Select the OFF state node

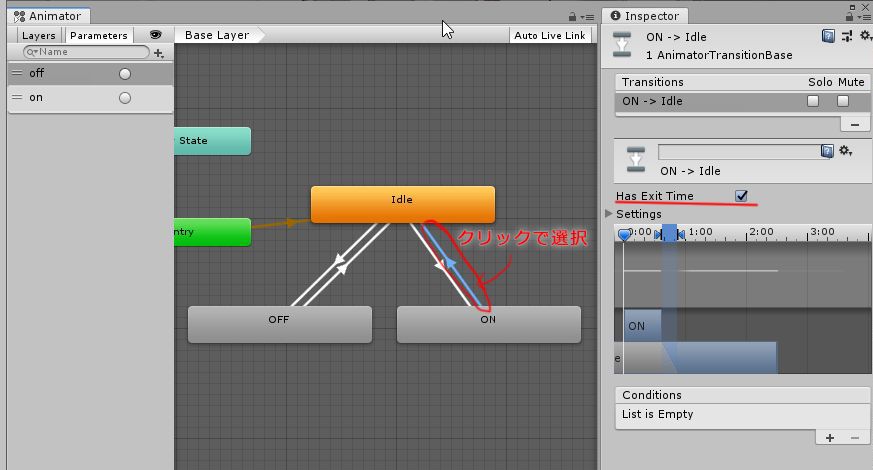(279, 324)
